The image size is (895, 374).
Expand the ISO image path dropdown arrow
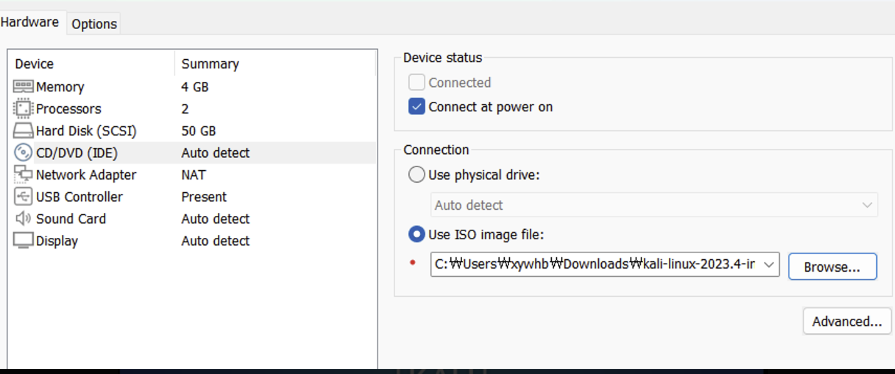768,265
